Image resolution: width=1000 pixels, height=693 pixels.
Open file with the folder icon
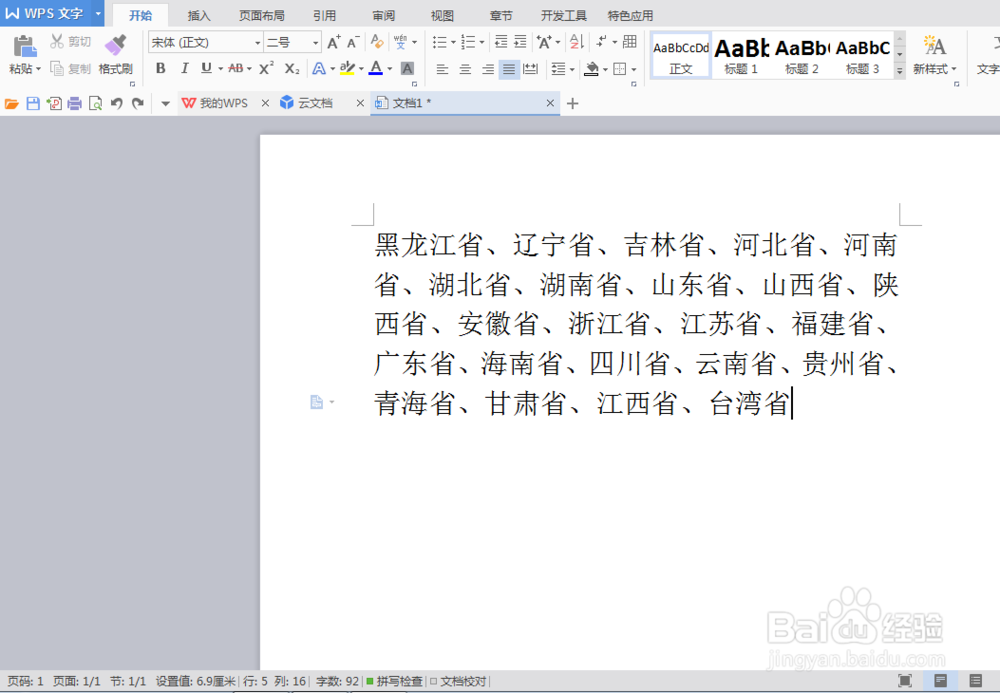click(x=11, y=103)
